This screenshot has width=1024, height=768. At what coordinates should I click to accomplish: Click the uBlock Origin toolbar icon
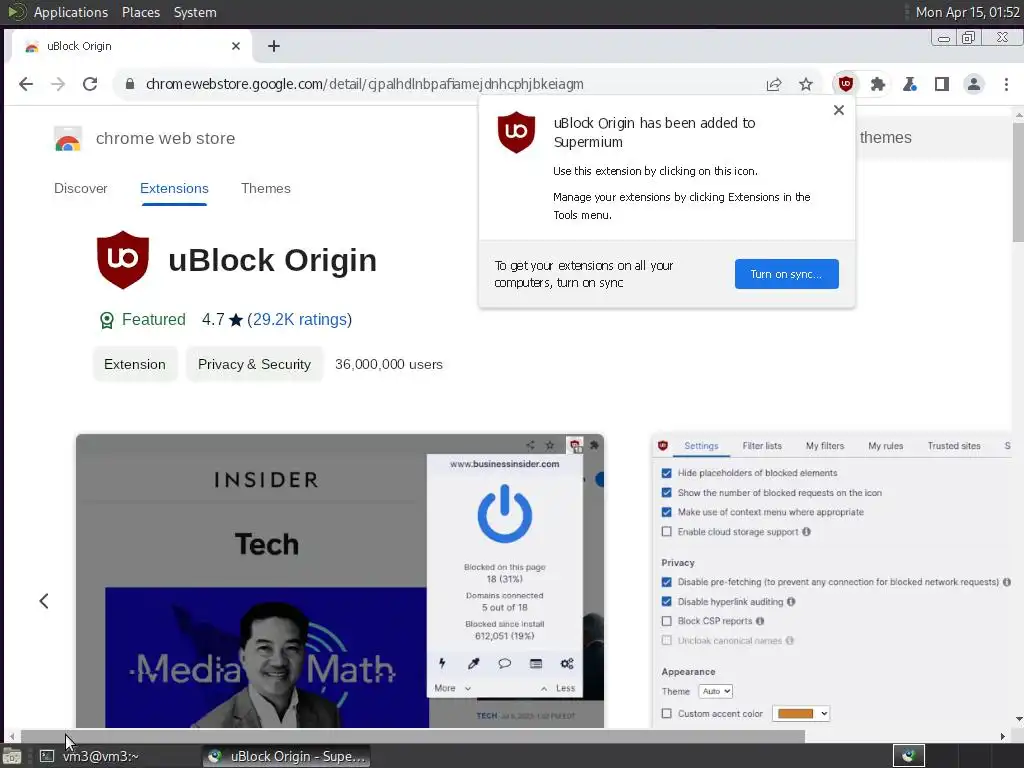click(x=846, y=84)
